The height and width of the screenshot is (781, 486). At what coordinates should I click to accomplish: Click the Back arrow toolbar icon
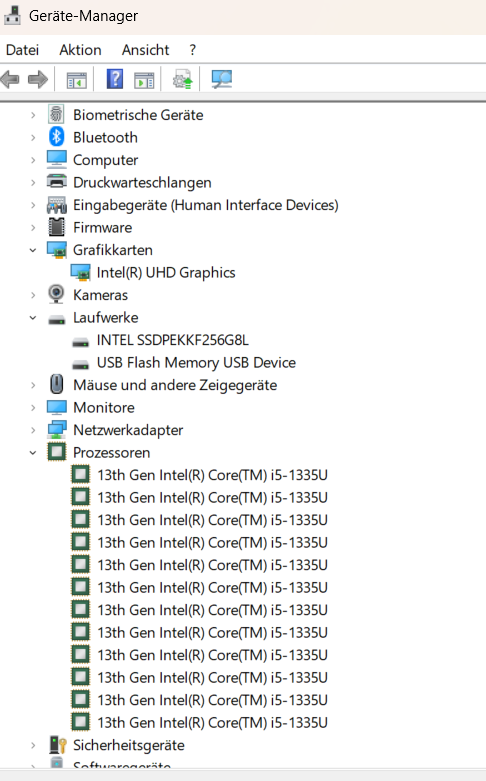[x=10, y=79]
